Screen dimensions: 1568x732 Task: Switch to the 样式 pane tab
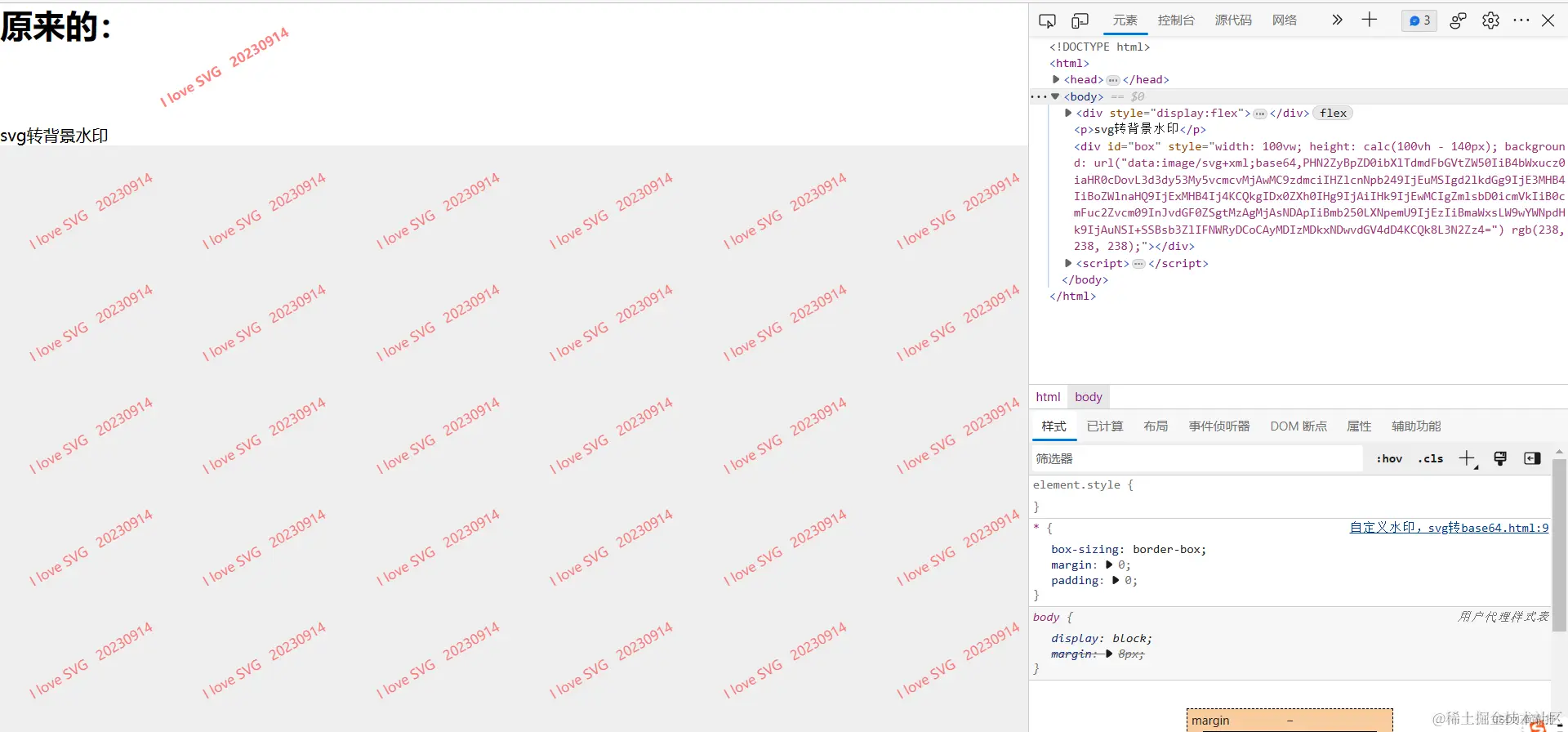1053,426
